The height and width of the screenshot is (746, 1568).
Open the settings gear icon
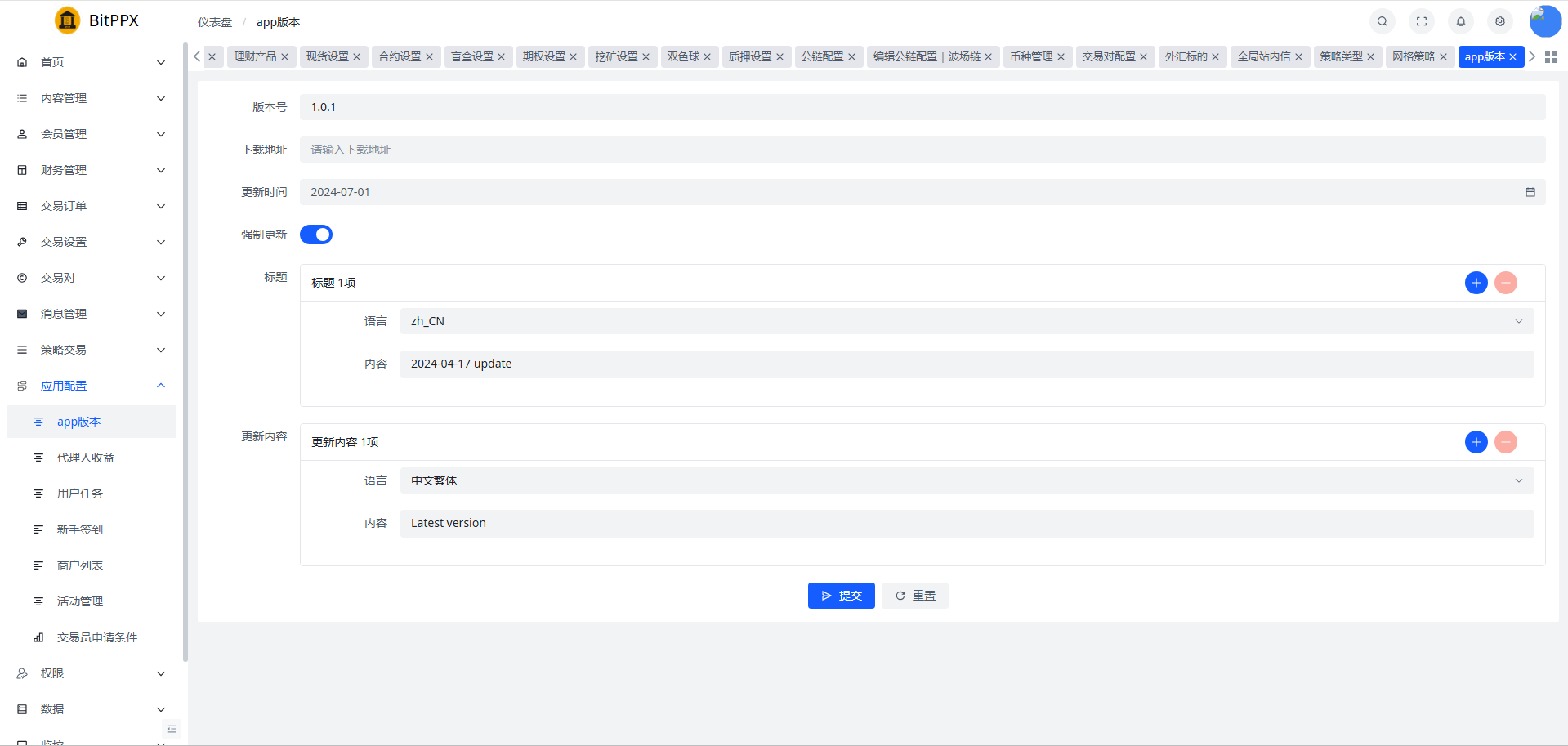(1499, 21)
